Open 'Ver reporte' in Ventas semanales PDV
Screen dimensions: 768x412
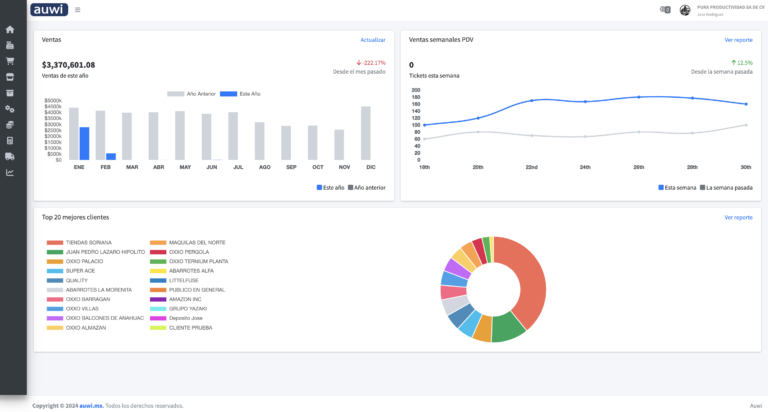[x=738, y=40]
